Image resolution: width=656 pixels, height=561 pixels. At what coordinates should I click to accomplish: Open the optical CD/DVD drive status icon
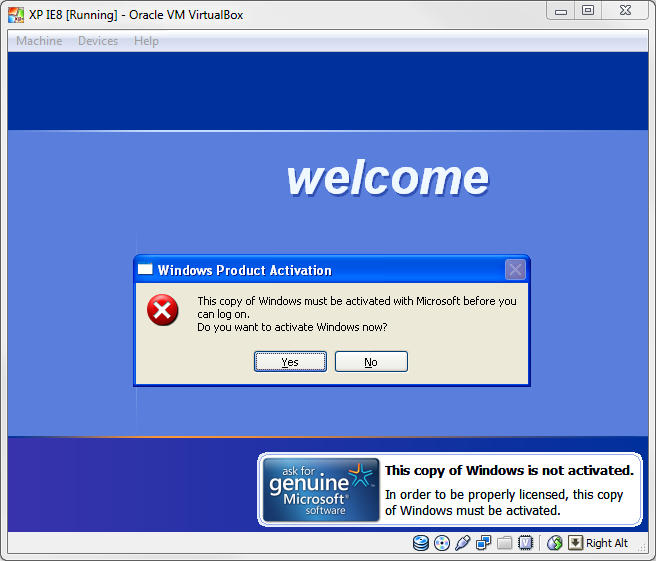pyautogui.click(x=442, y=543)
